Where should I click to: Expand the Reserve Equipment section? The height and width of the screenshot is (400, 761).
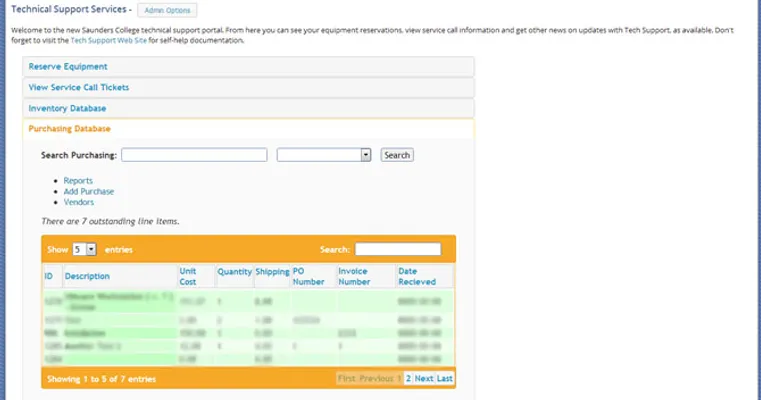coord(68,67)
